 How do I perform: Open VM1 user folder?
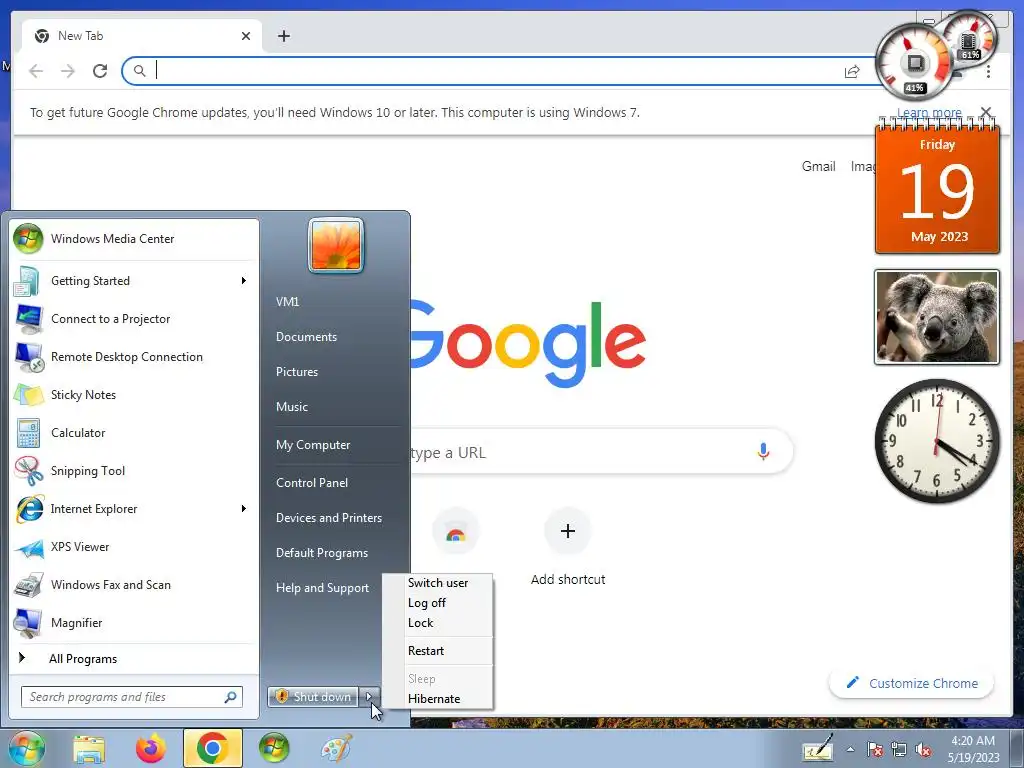tap(287, 302)
